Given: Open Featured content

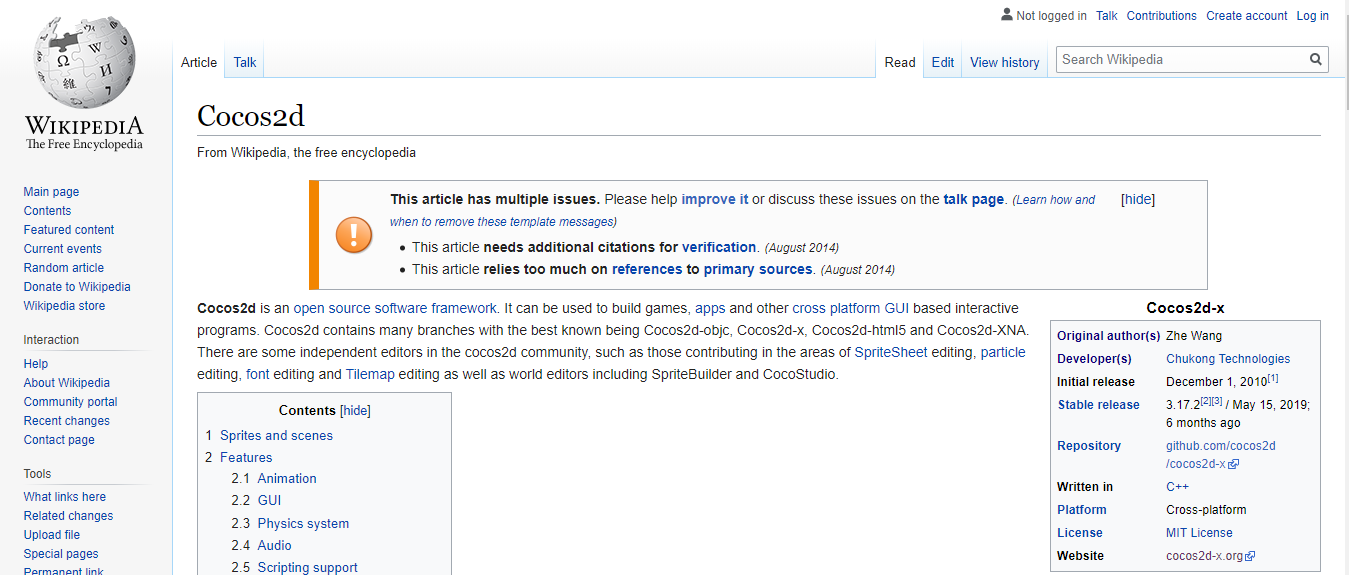Looking at the screenshot, I should (69, 230).
